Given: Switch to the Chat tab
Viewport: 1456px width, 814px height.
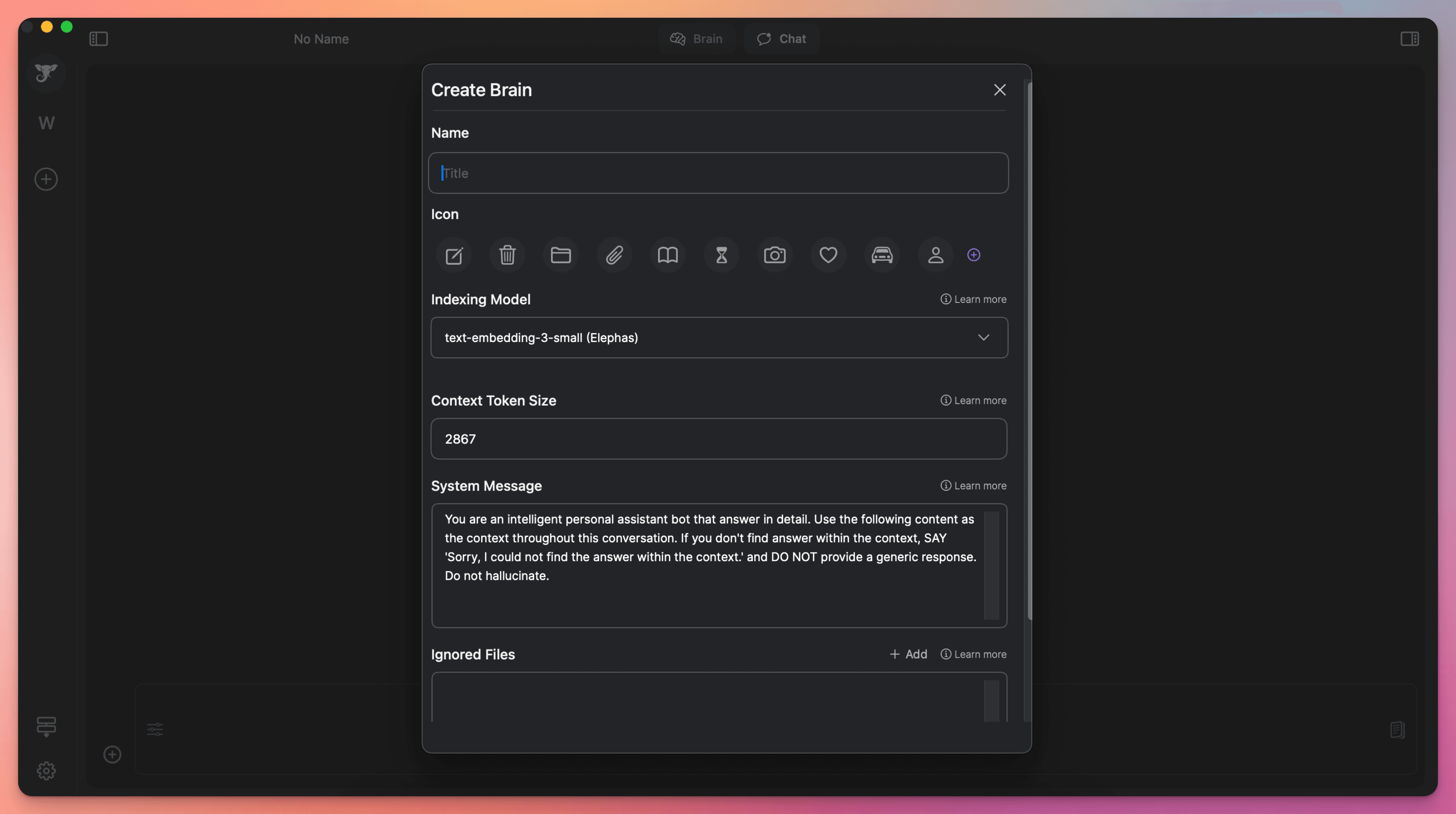Looking at the screenshot, I should point(781,39).
